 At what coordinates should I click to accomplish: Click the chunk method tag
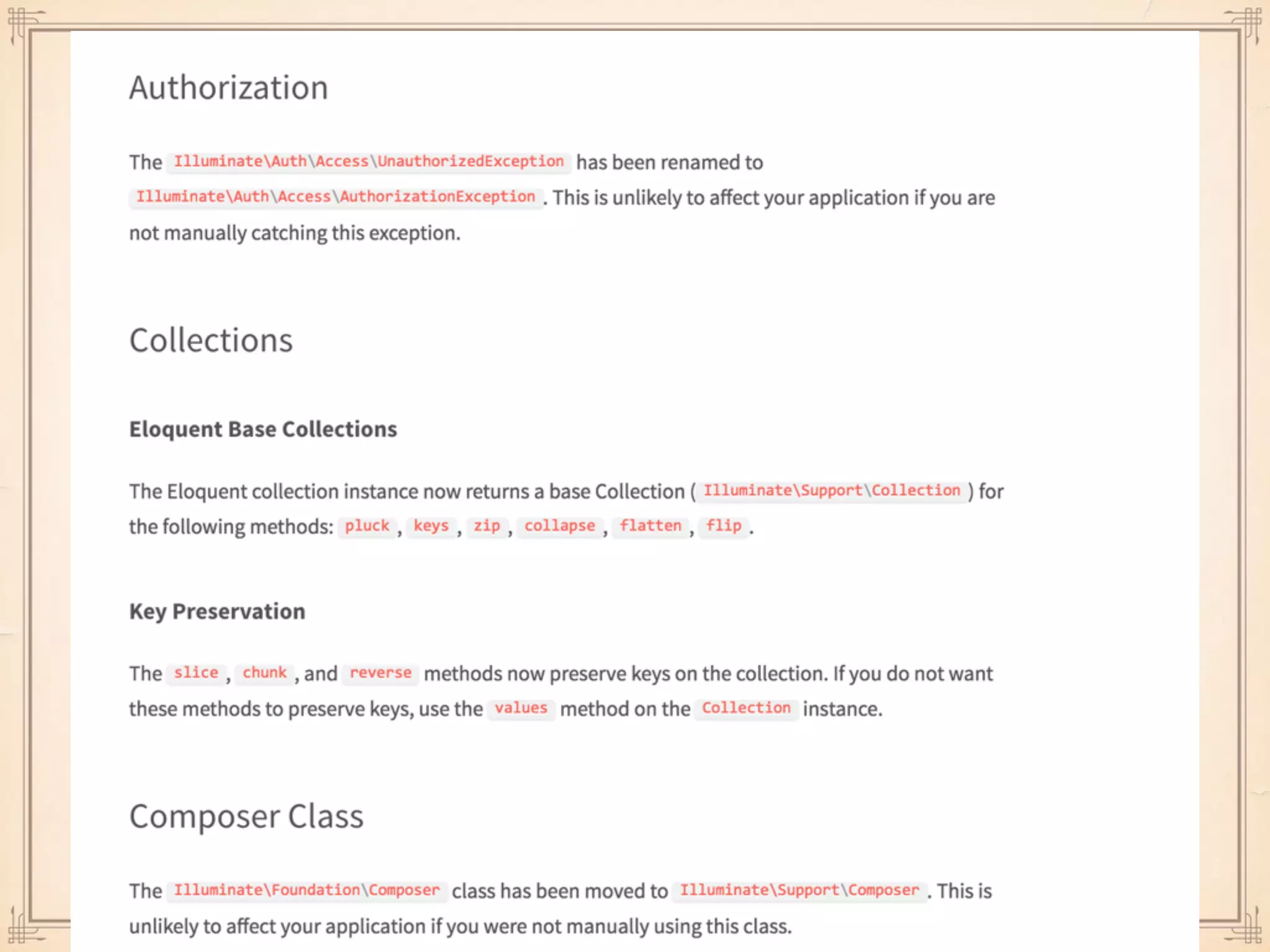(265, 673)
